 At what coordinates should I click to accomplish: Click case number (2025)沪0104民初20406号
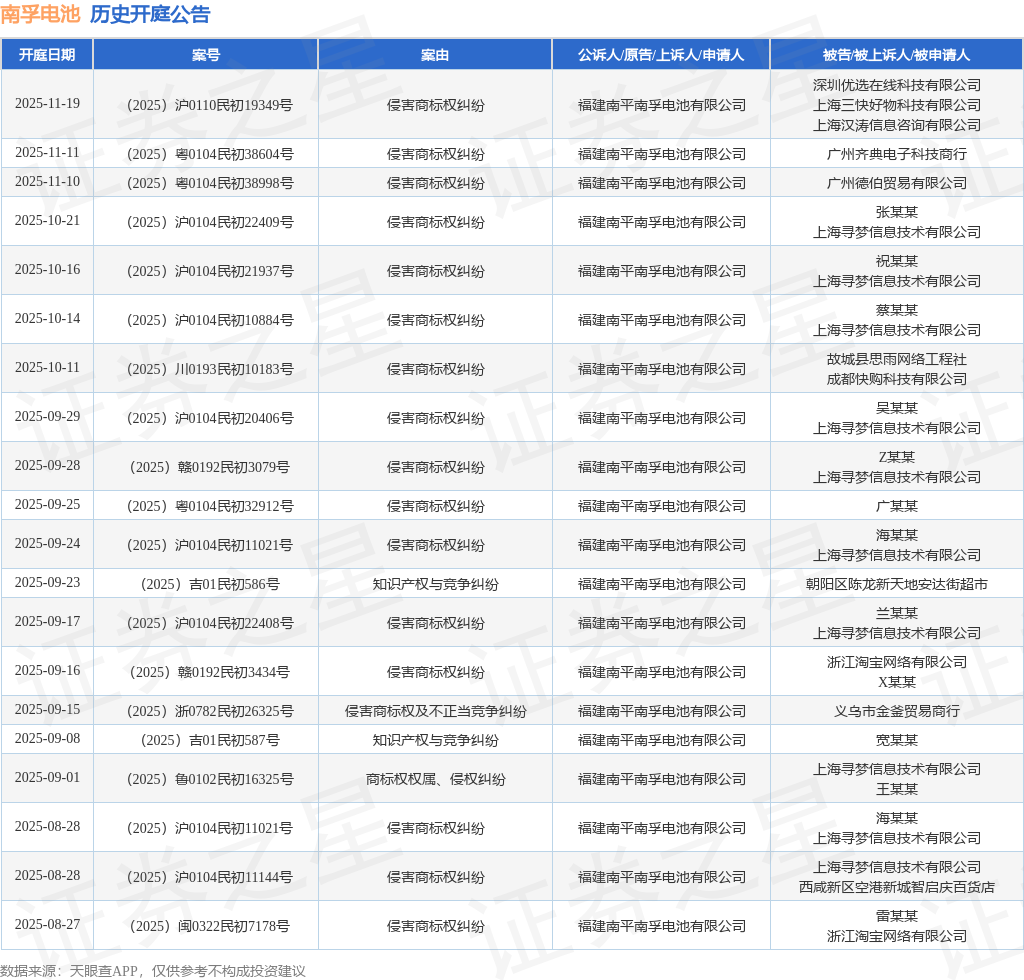pyautogui.click(x=210, y=418)
